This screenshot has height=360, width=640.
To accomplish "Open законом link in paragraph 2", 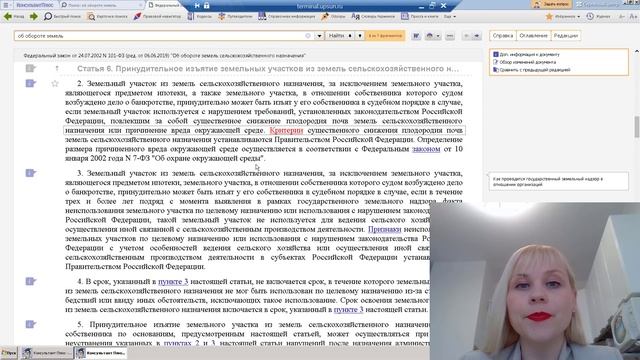I will [426, 149].
